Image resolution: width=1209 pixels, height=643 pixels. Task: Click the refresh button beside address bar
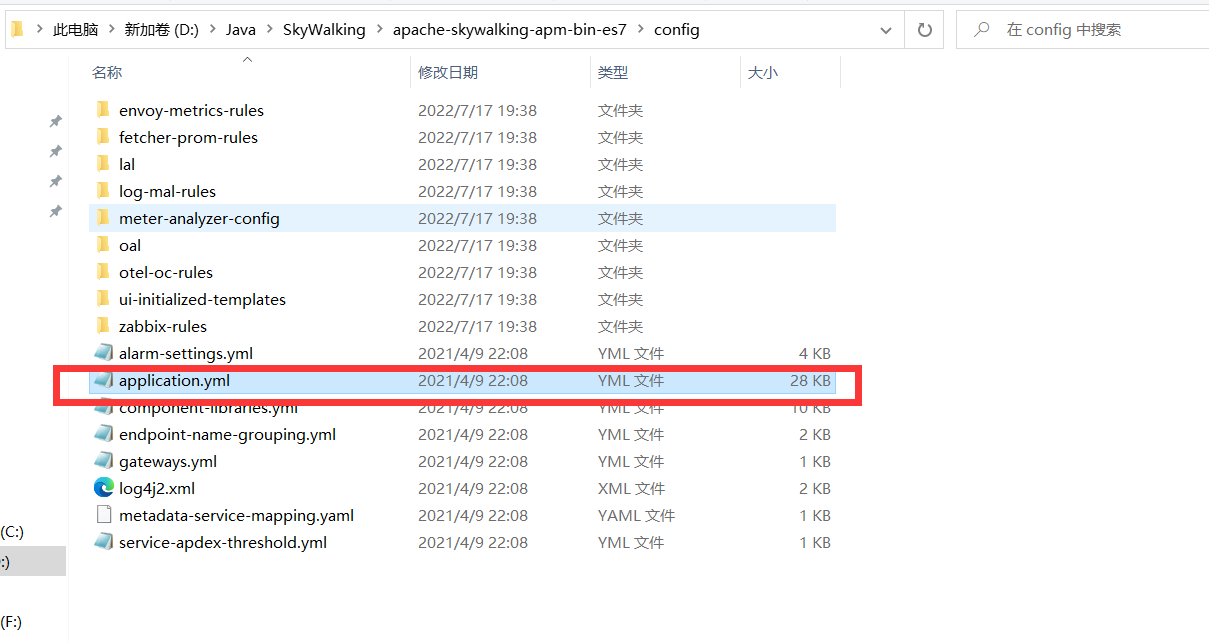[924, 30]
